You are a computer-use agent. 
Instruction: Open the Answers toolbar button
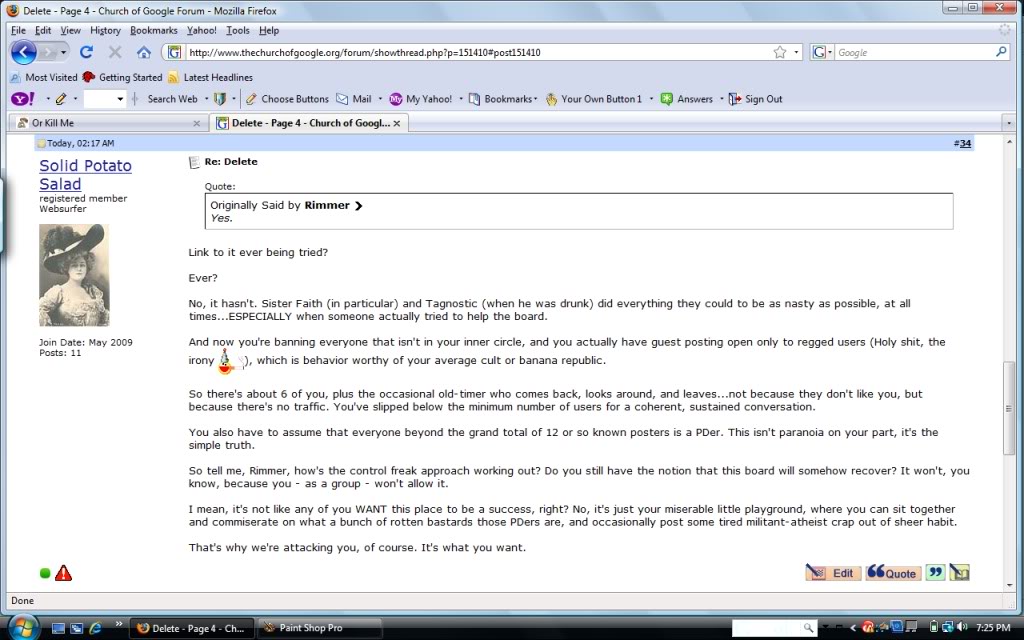click(x=686, y=99)
